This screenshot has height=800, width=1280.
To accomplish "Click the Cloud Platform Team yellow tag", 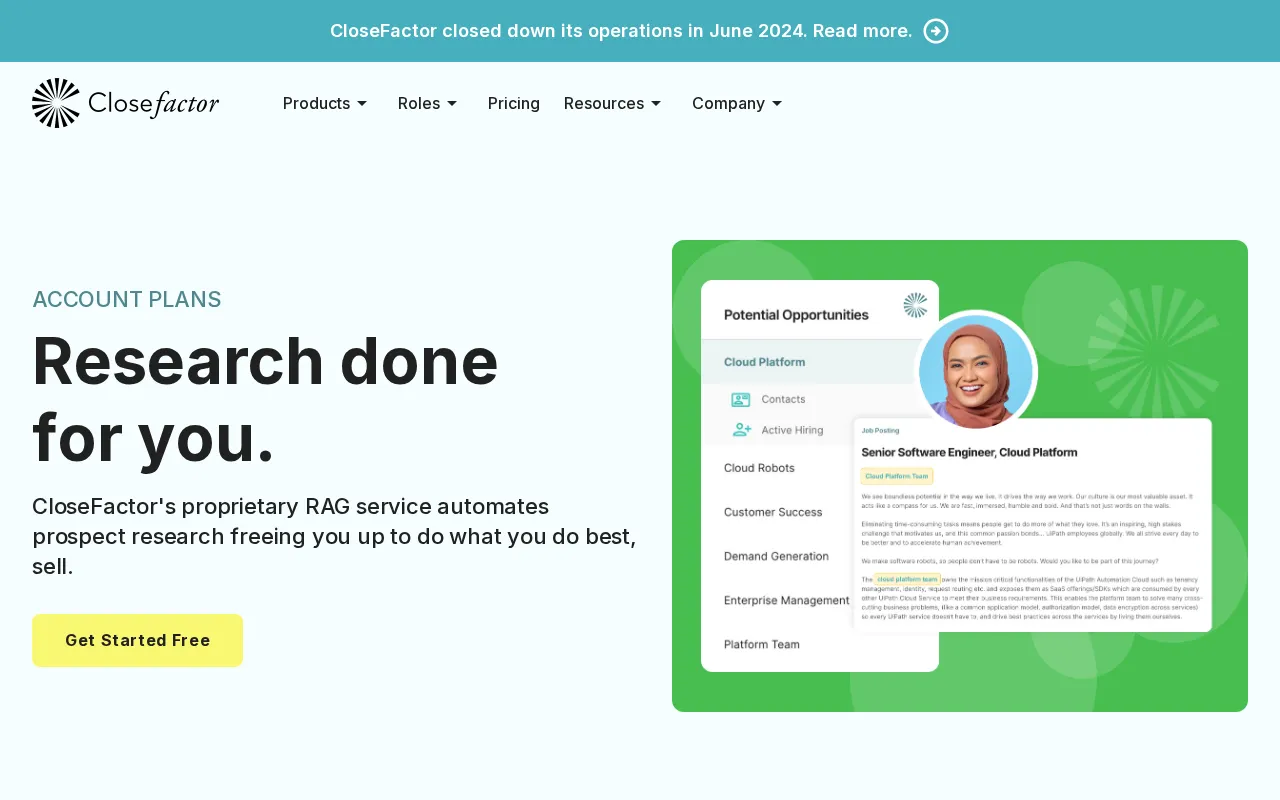I will pos(897,476).
